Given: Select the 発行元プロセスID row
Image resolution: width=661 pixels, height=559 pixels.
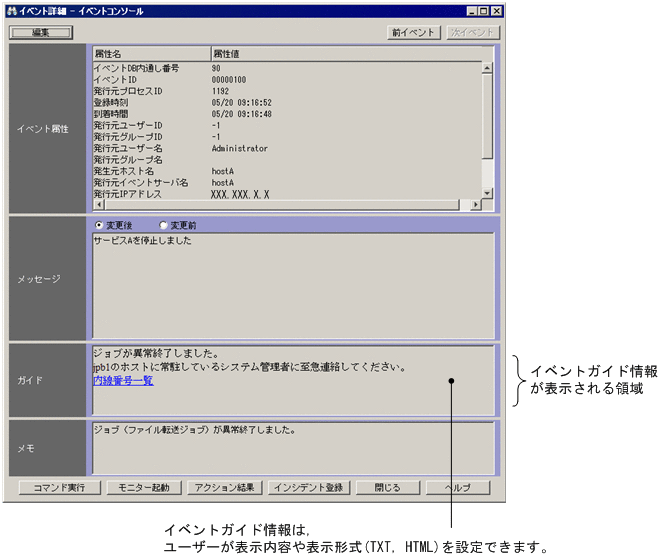Looking at the screenshot, I should (x=287, y=91).
